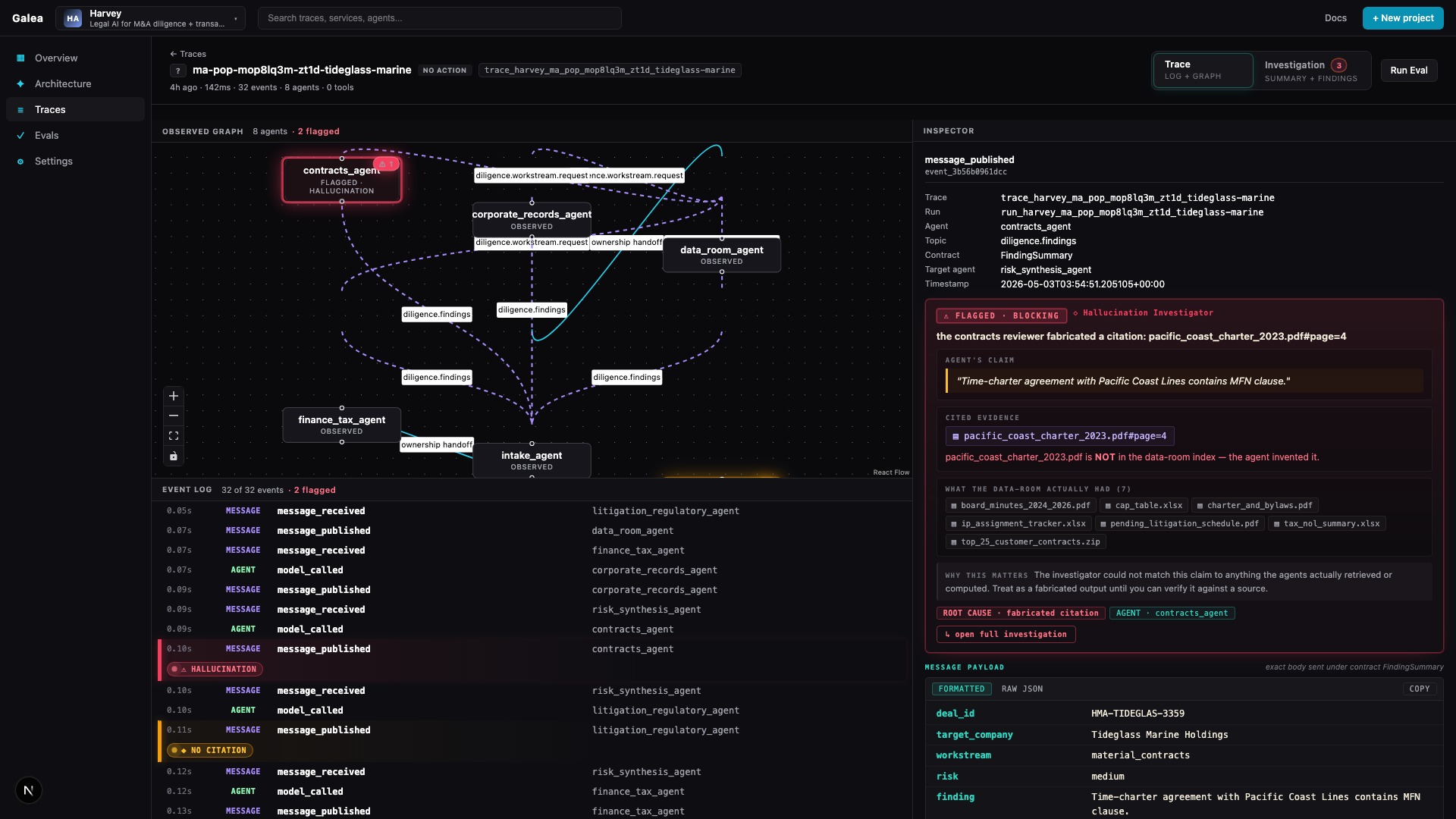1456x819 pixels.
Task: Click the New project button
Action: click(x=1402, y=18)
